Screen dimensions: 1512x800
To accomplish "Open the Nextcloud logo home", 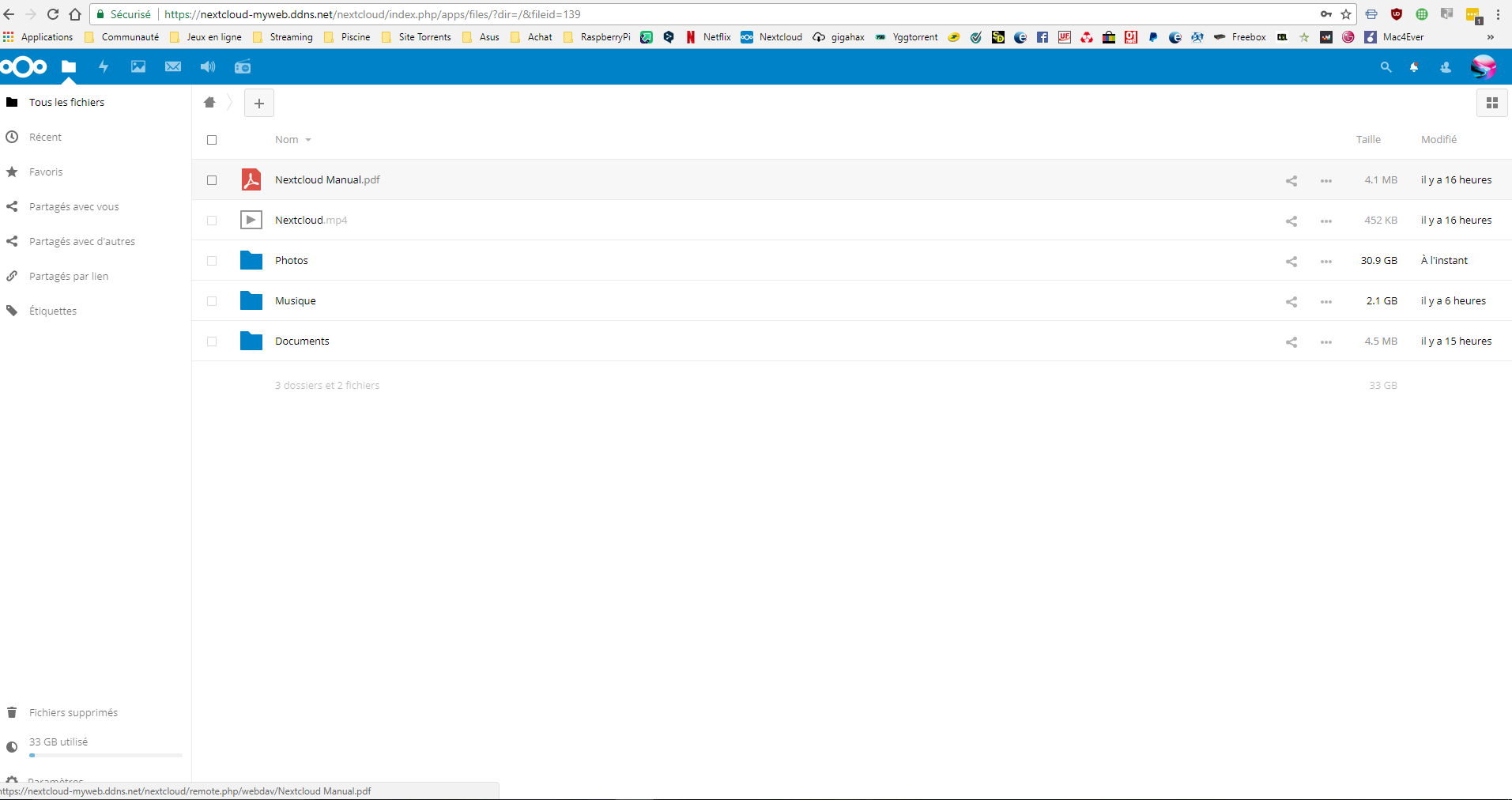I will [x=24, y=67].
